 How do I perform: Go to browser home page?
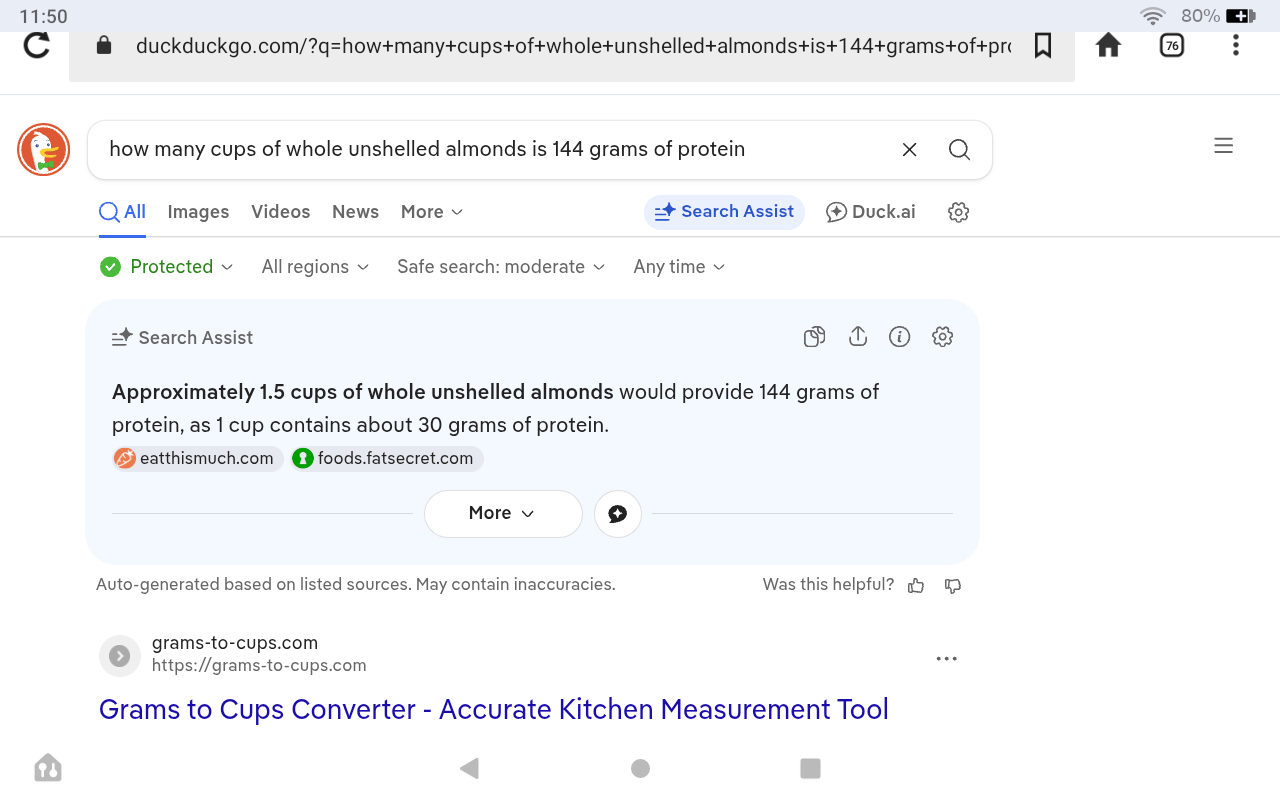point(1108,45)
